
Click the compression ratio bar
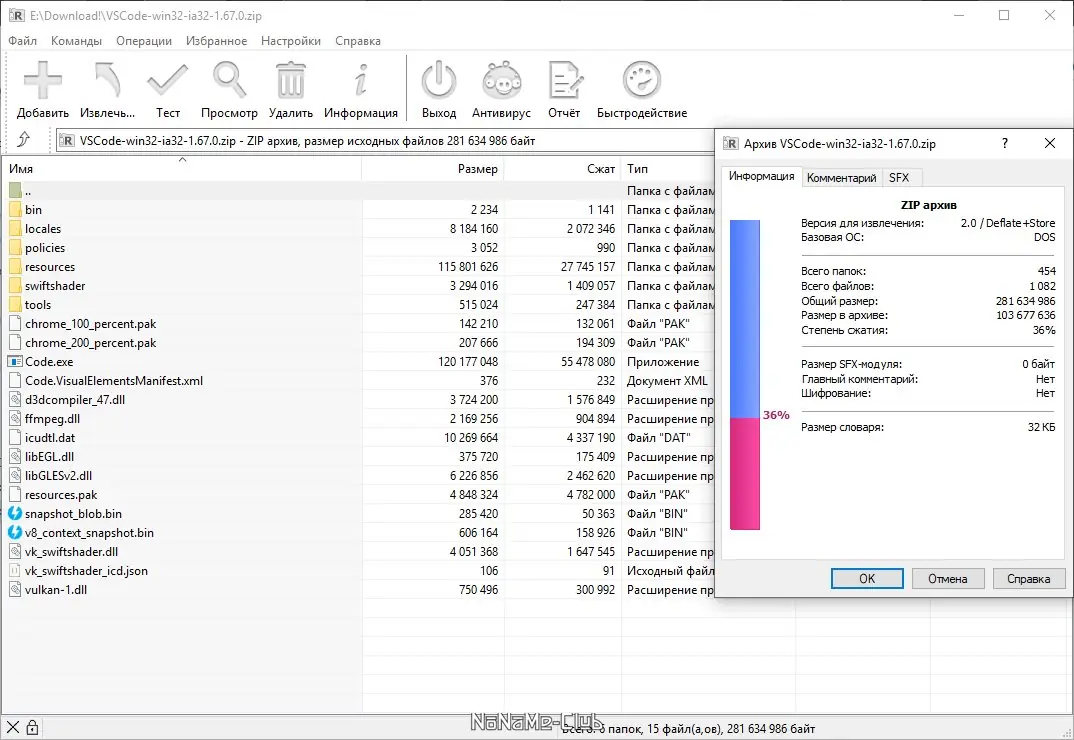pos(745,375)
